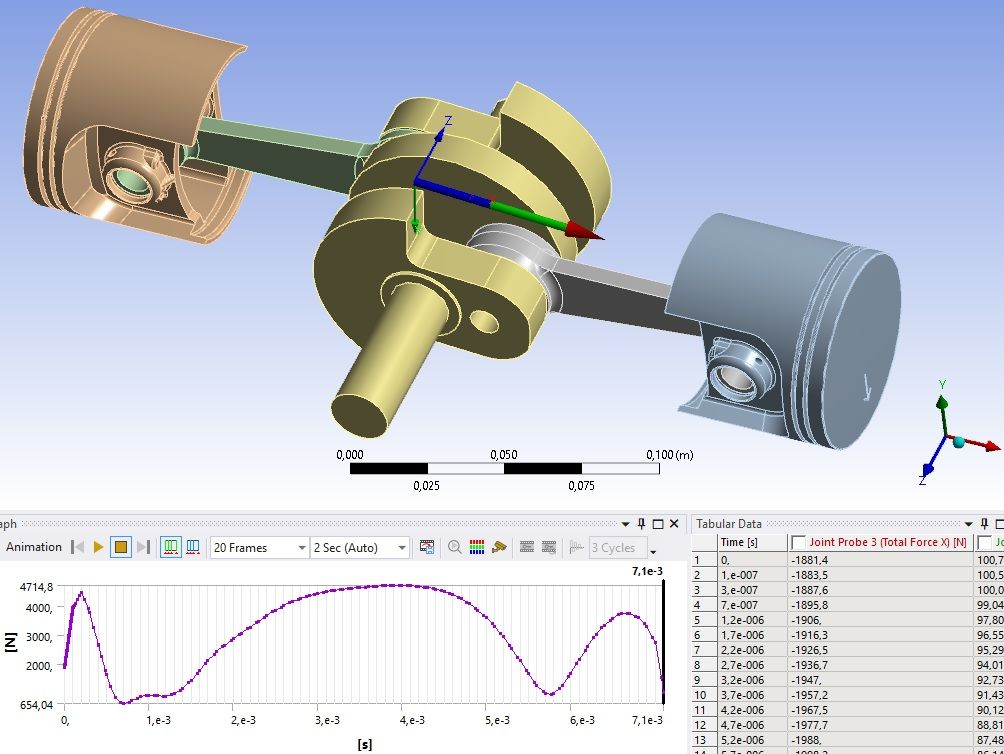Click export animation video file icon
The height and width of the screenshot is (754, 1004).
coord(427,547)
